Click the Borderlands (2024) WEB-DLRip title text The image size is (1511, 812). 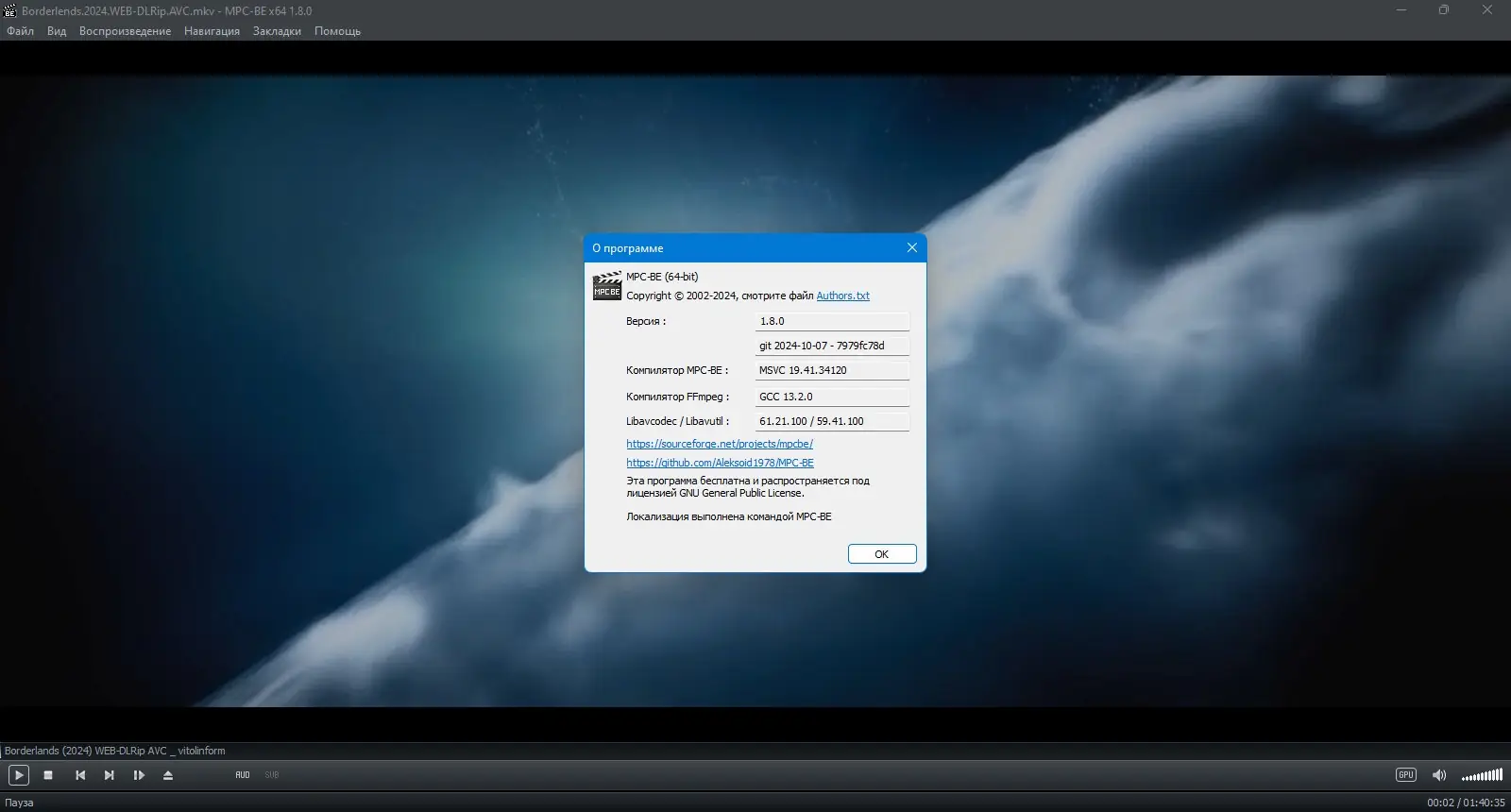click(x=115, y=751)
